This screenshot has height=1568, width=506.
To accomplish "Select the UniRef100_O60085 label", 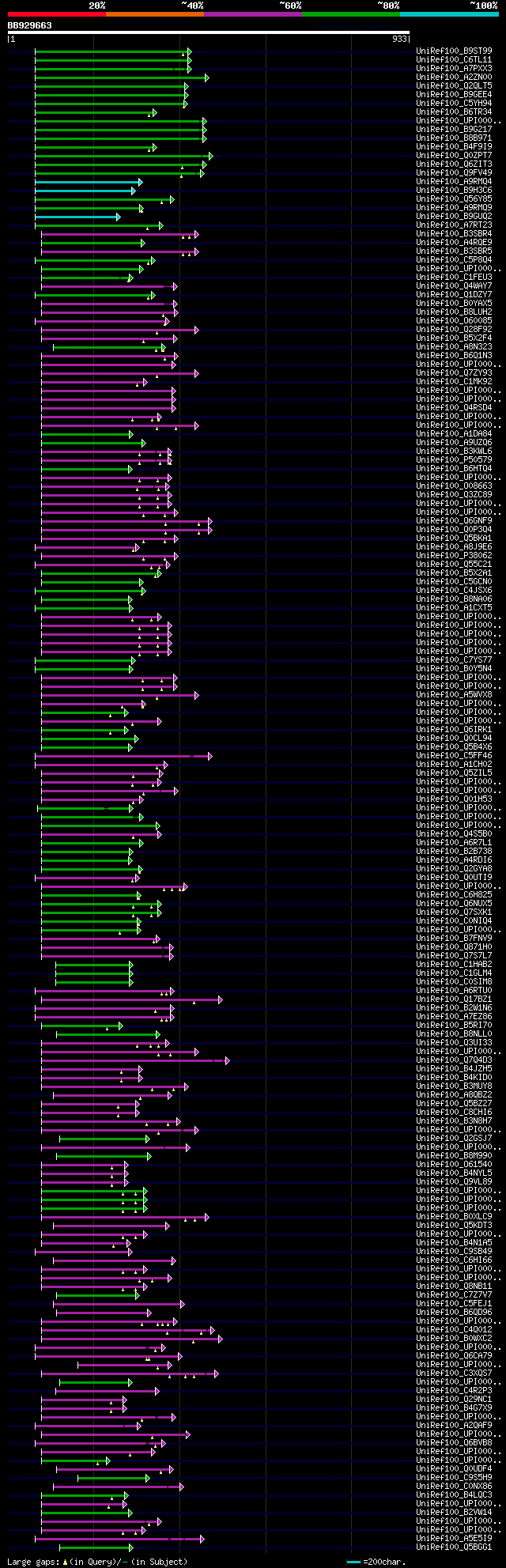I will click(454, 321).
